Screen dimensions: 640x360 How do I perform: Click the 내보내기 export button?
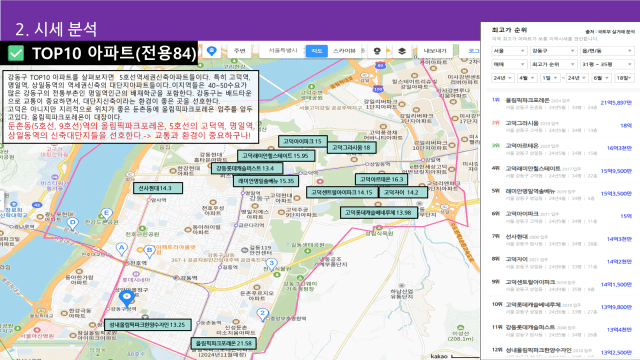435,51
